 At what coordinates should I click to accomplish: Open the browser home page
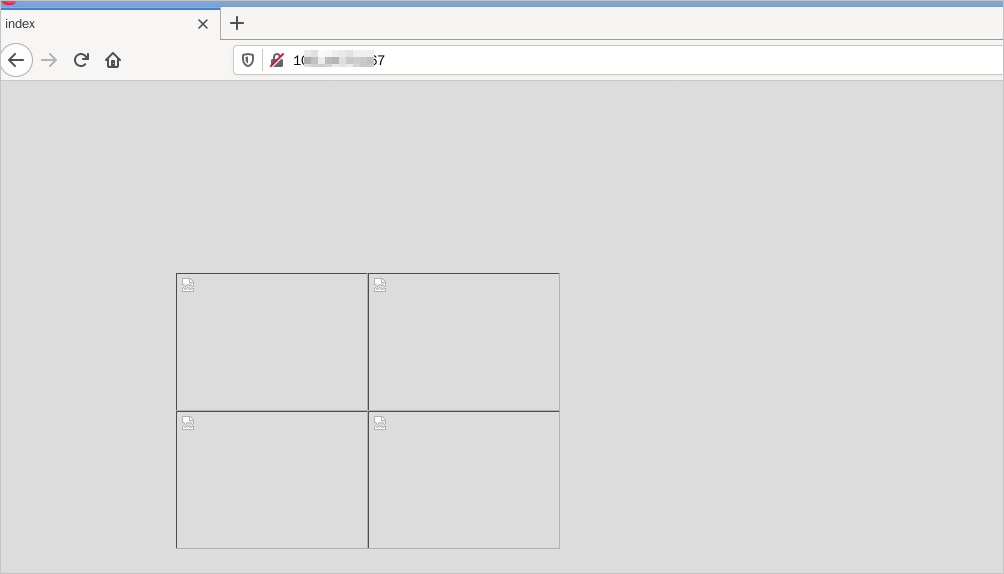point(113,60)
